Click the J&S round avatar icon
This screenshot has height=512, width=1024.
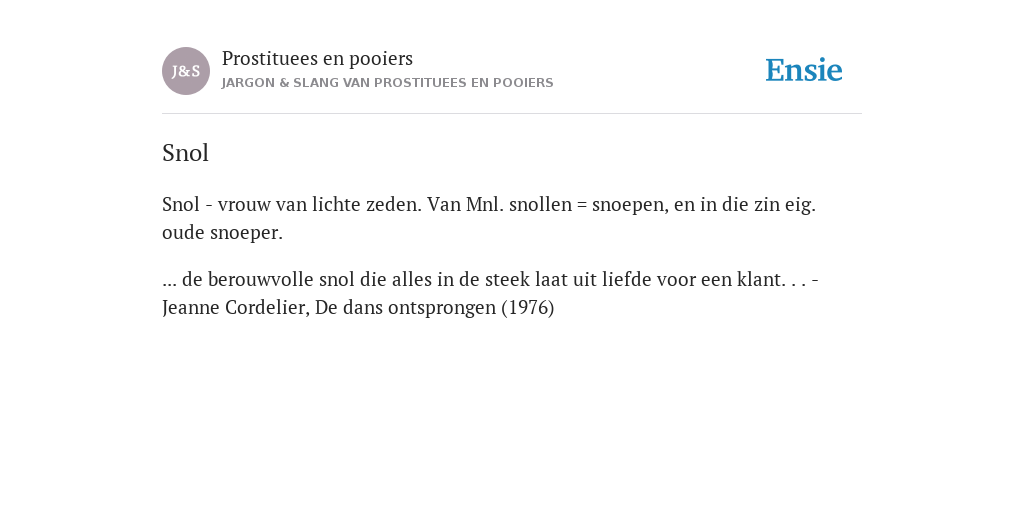click(186, 71)
